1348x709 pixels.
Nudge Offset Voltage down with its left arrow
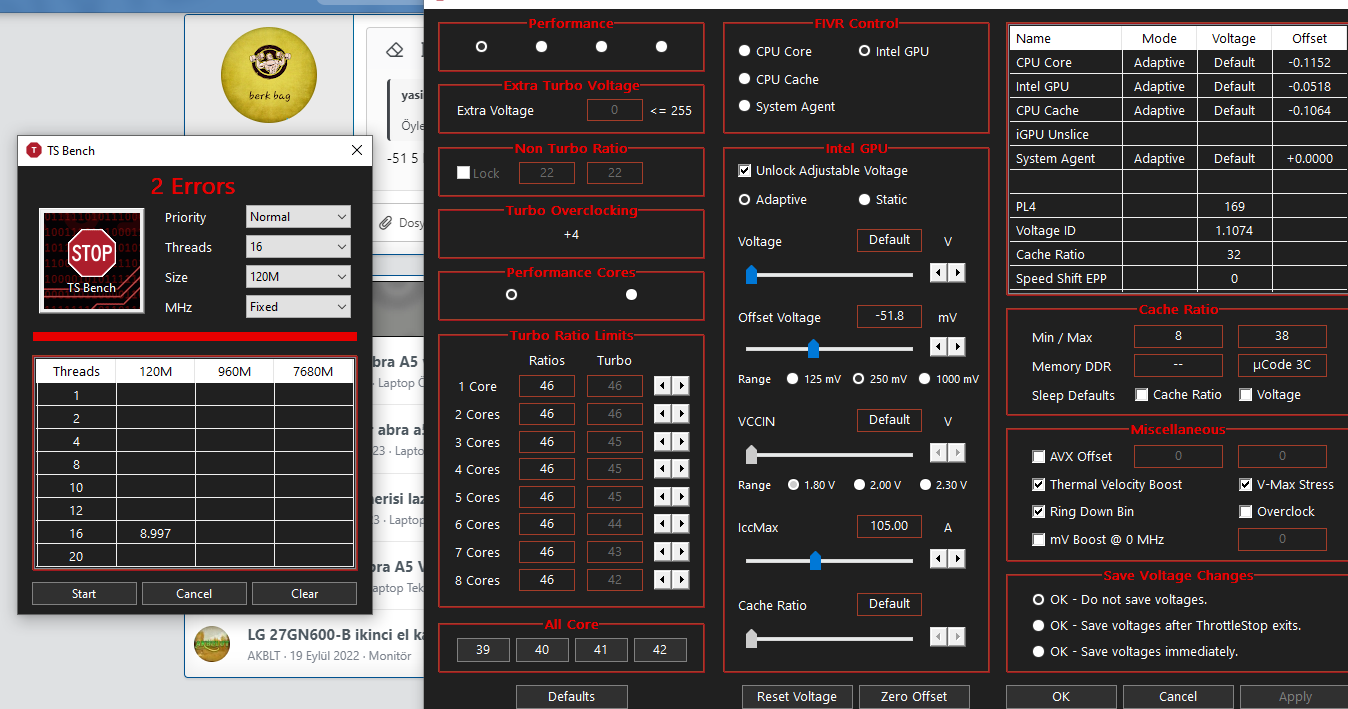939,347
